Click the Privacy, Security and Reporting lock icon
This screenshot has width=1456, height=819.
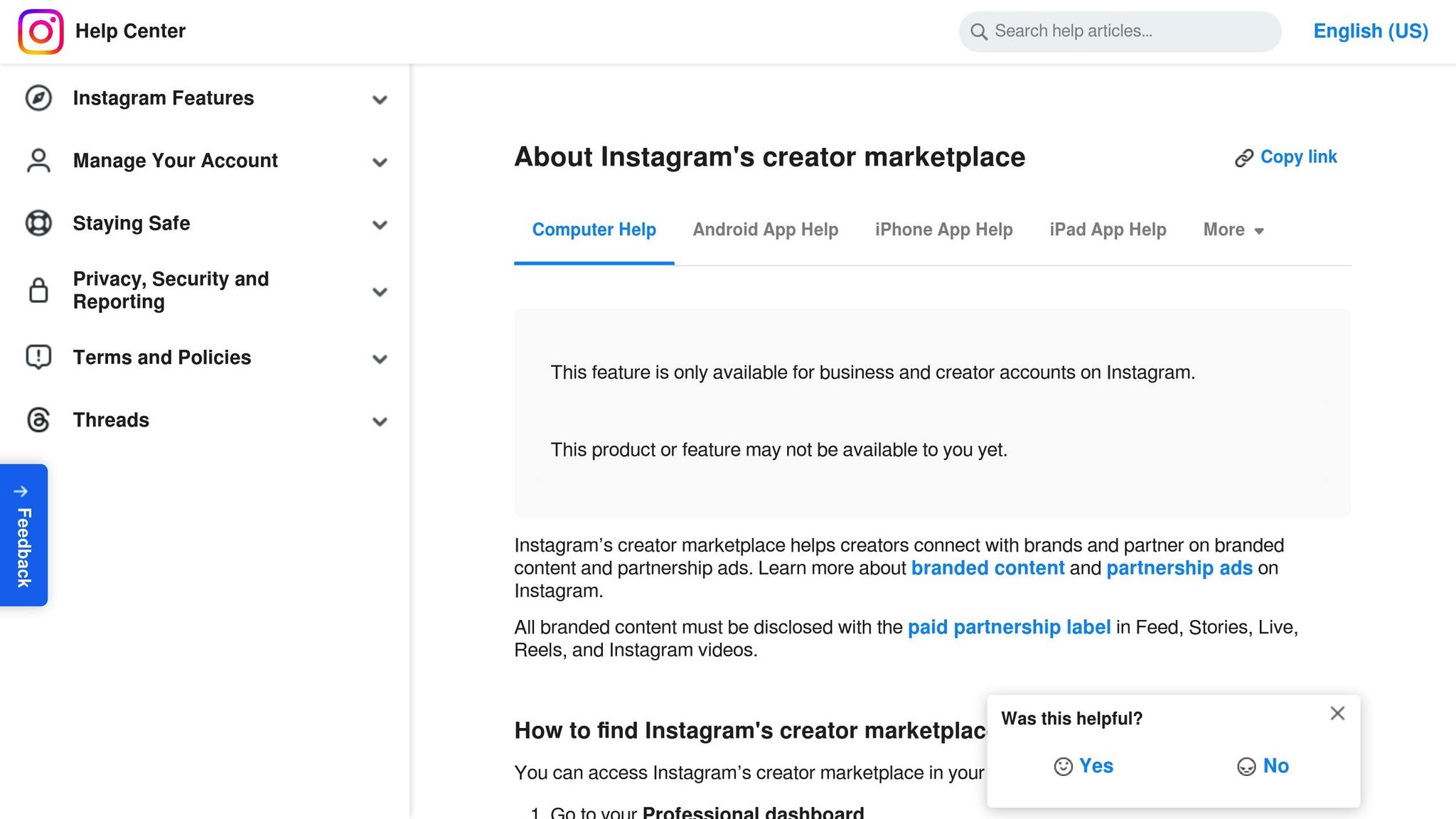point(39,291)
